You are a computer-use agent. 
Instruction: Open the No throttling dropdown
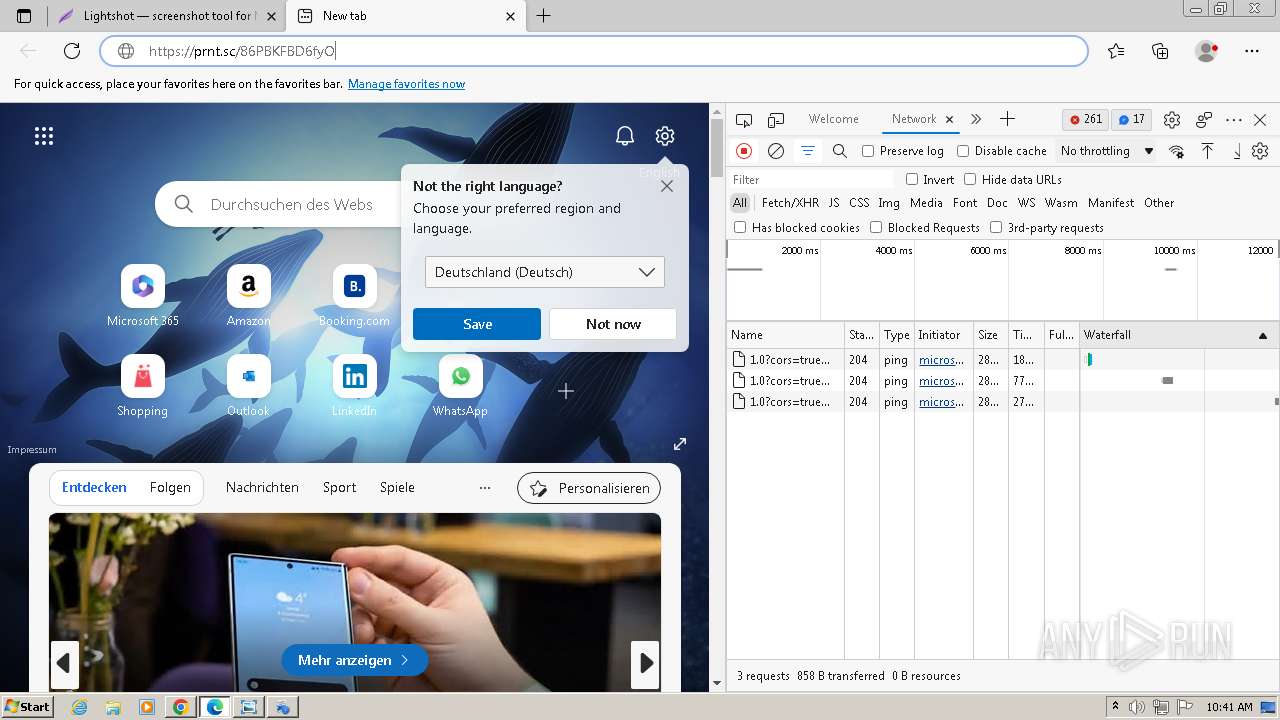1107,151
